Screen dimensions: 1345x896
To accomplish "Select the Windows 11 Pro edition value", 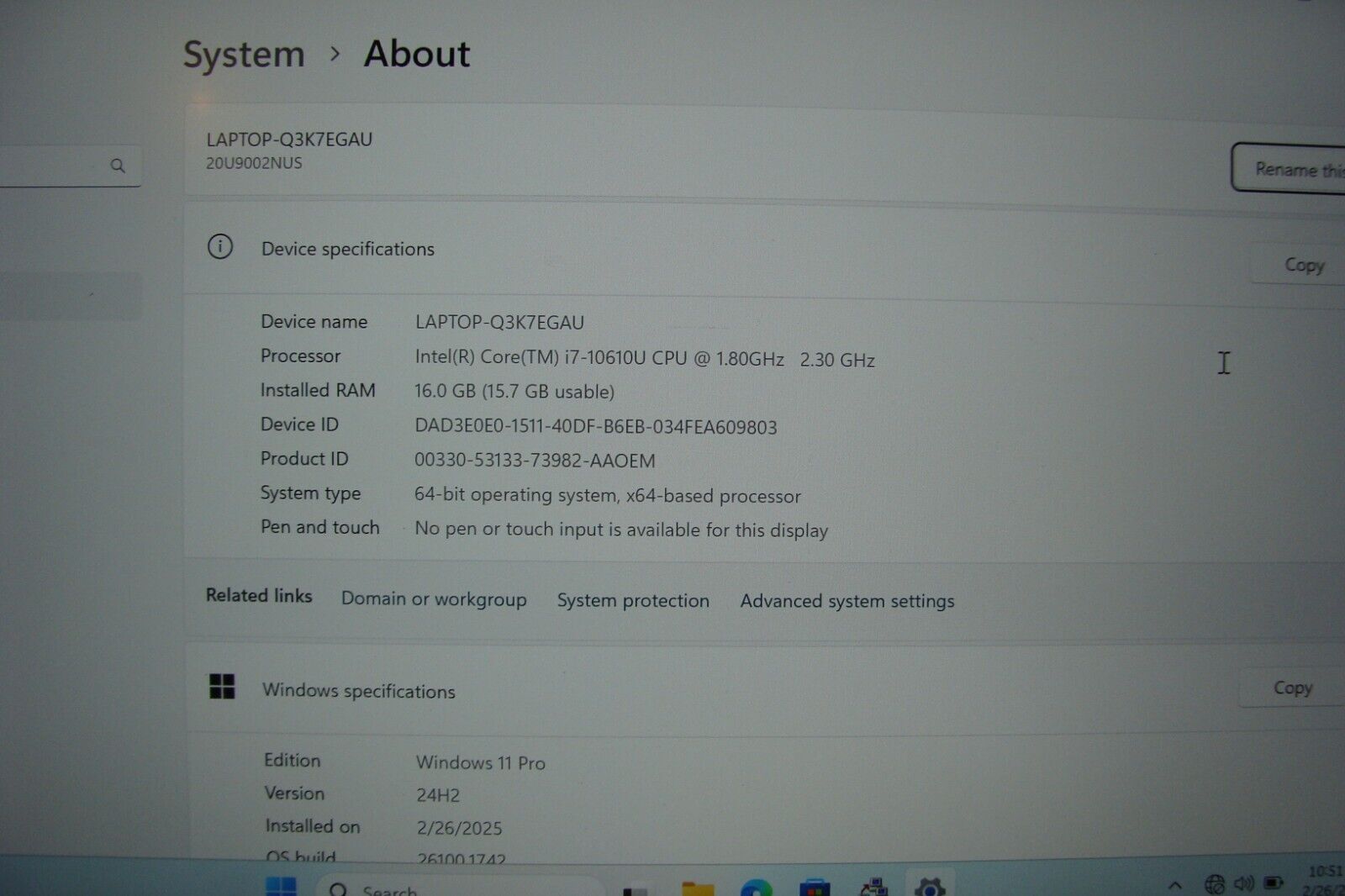I will pos(480,762).
